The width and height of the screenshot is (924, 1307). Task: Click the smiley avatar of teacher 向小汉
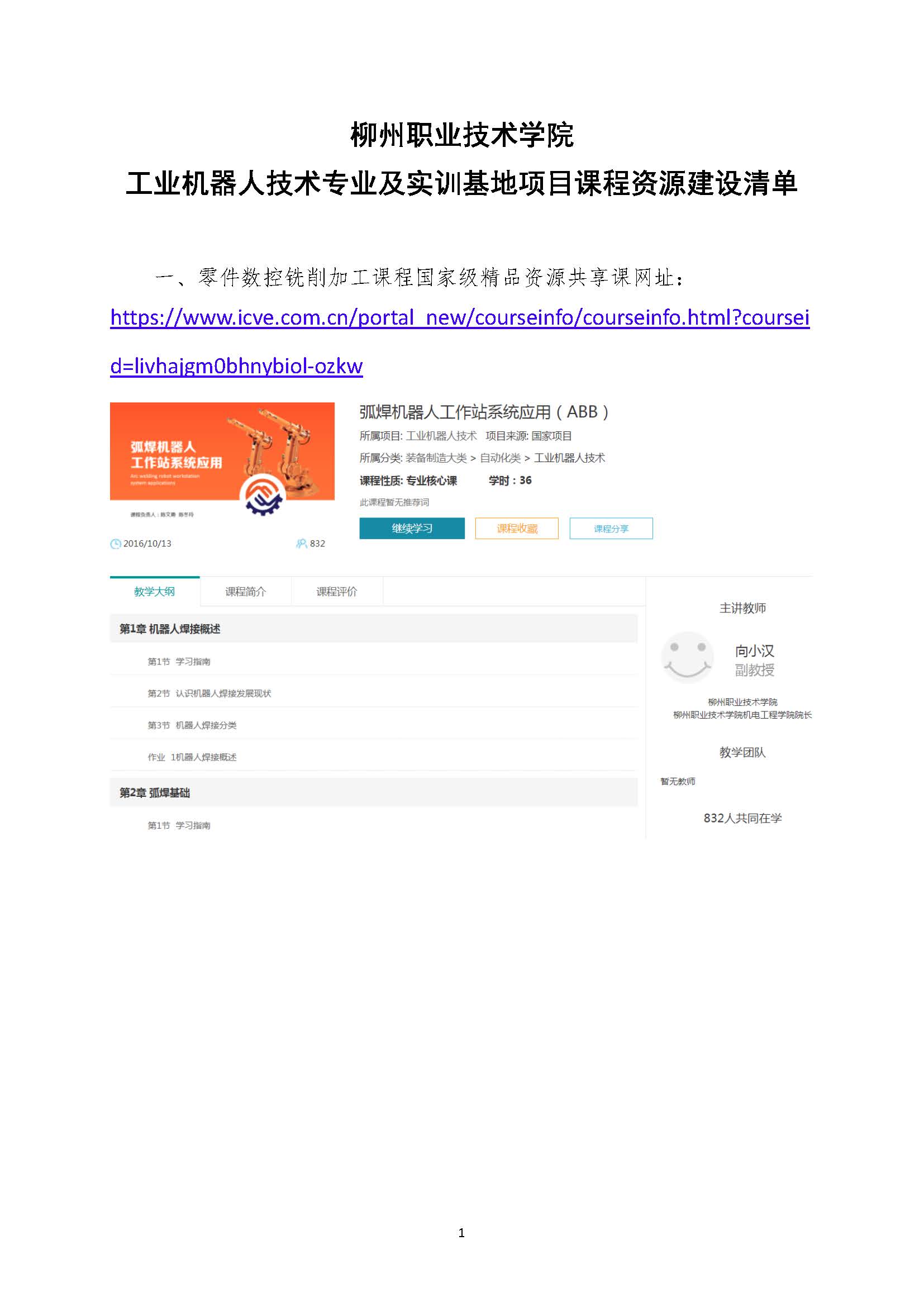[687, 658]
